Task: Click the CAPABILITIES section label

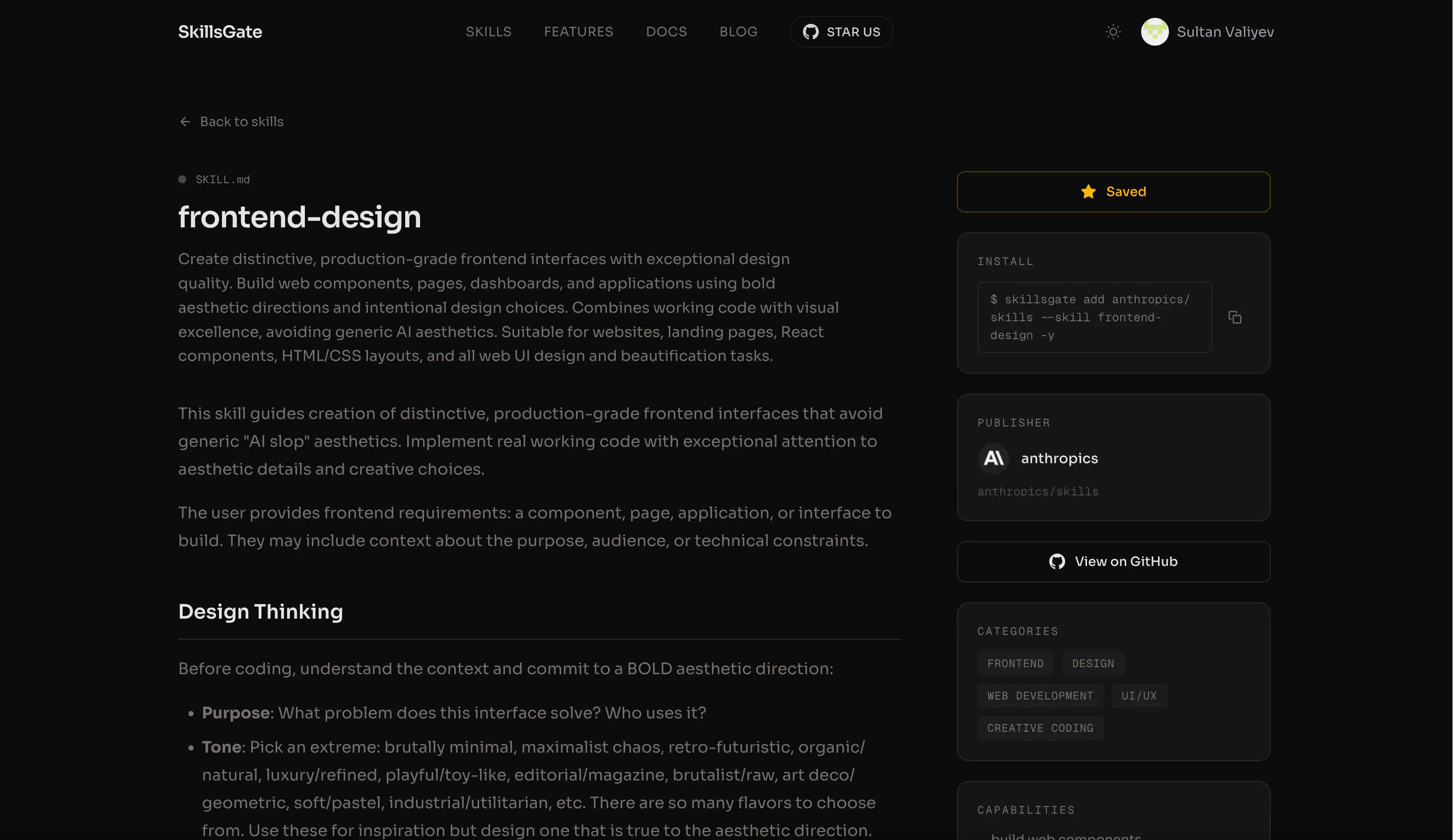Action: (x=1026, y=810)
